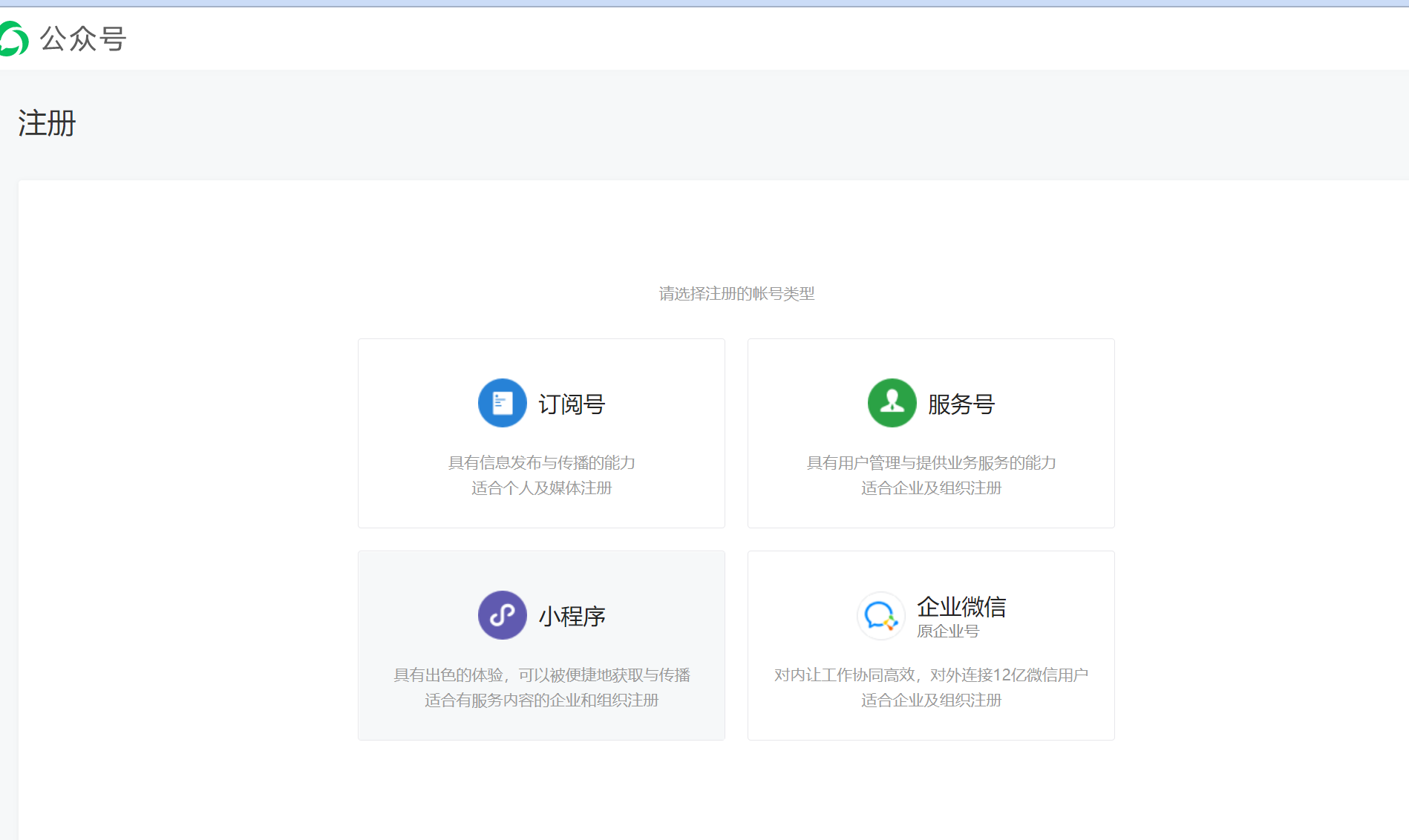Screen dimensions: 1409x840
Task: Select the 小程序 account type title
Action: (572, 617)
